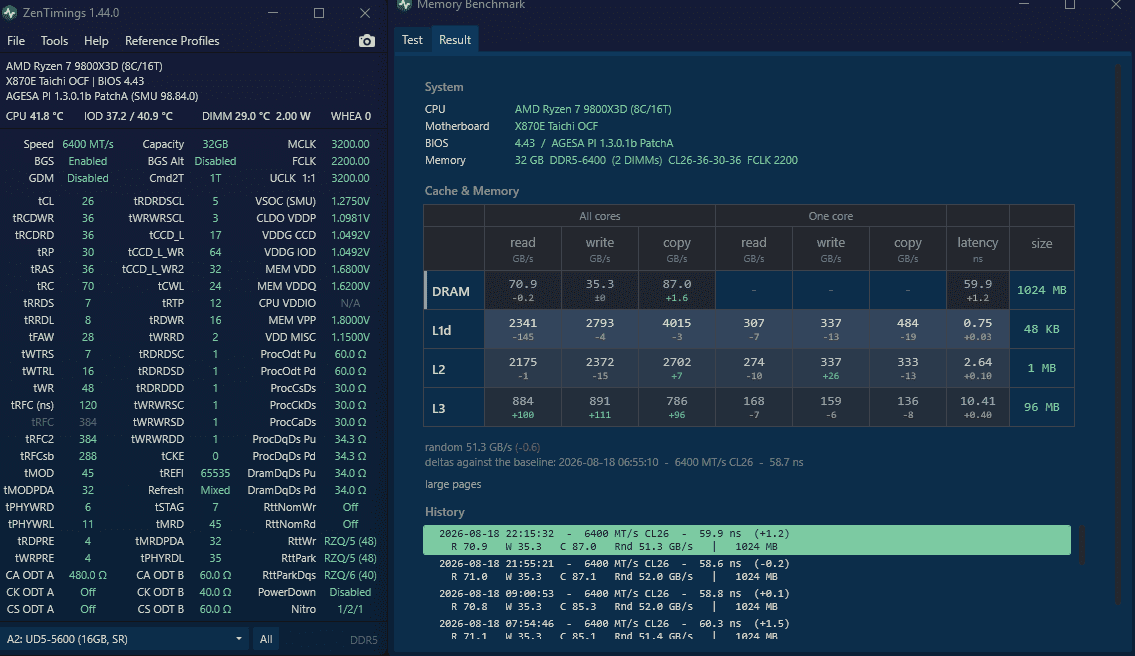1135x656 pixels.
Task: Click the history list scrollbar
Action: click(1082, 544)
